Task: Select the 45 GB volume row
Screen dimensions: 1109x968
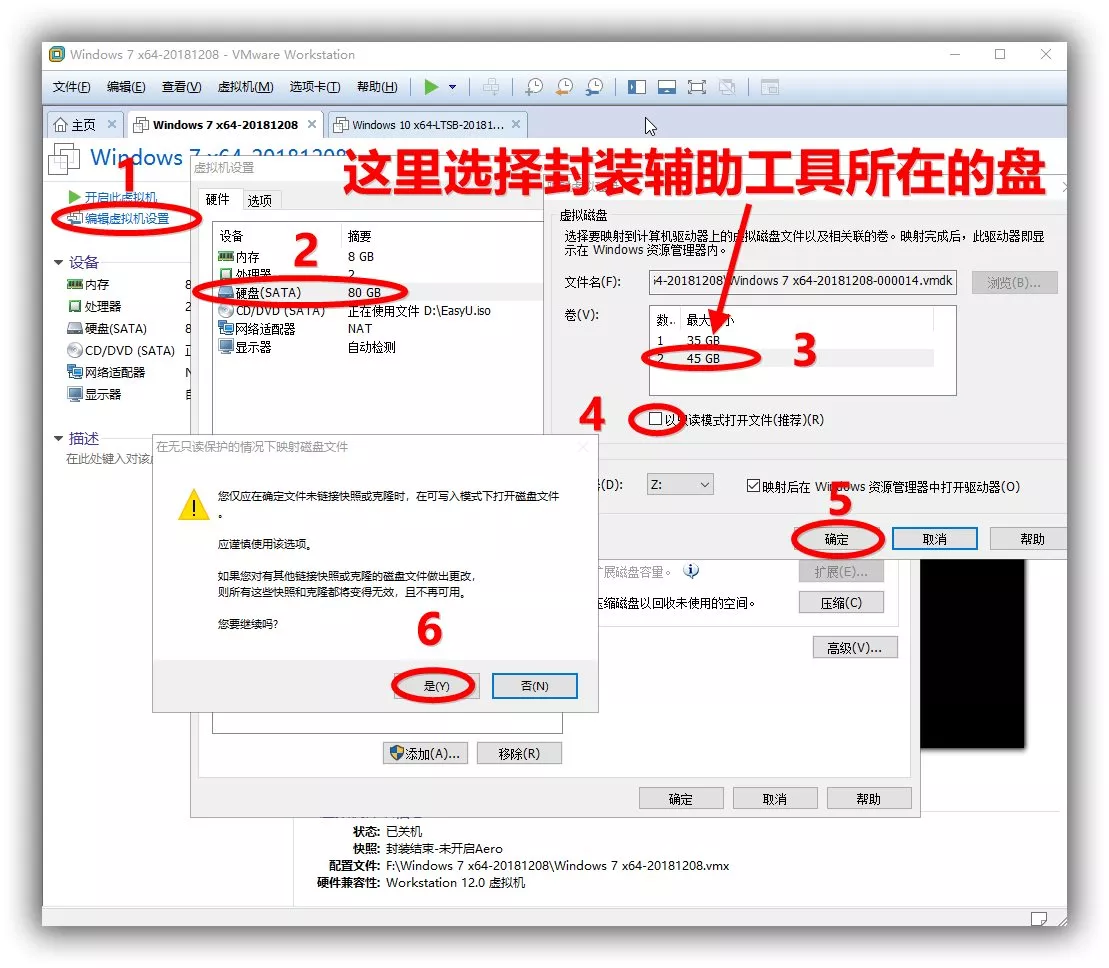Action: pyautogui.click(x=792, y=358)
